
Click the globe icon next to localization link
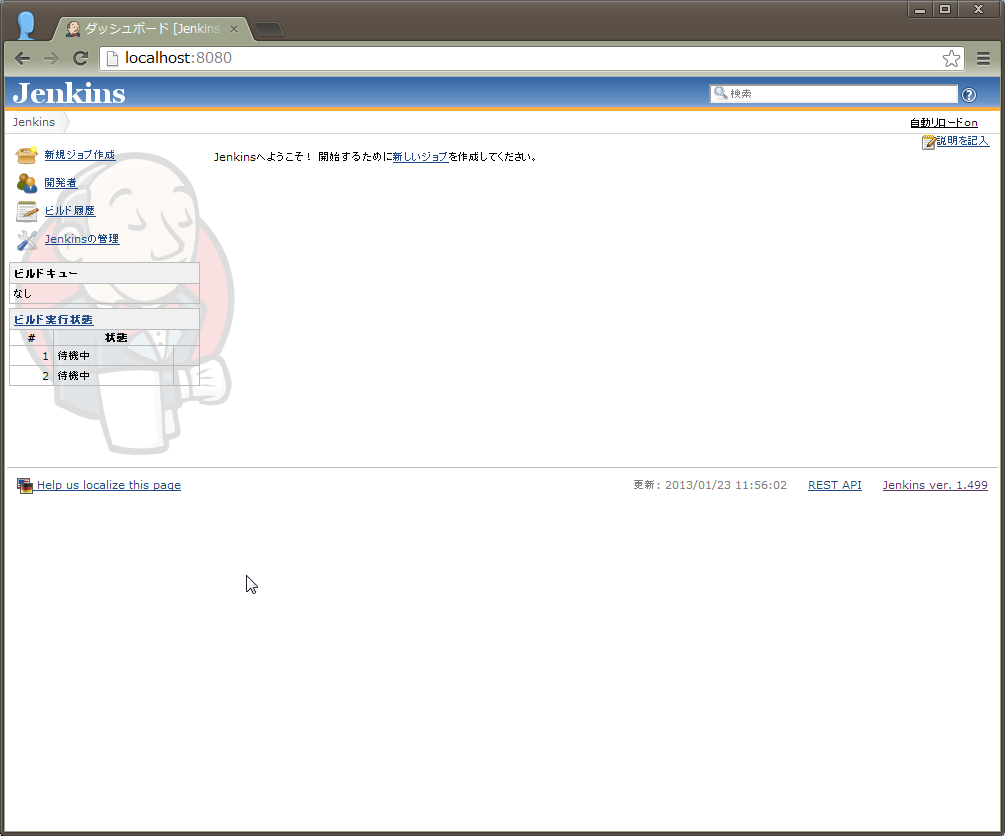pyautogui.click(x=24, y=485)
